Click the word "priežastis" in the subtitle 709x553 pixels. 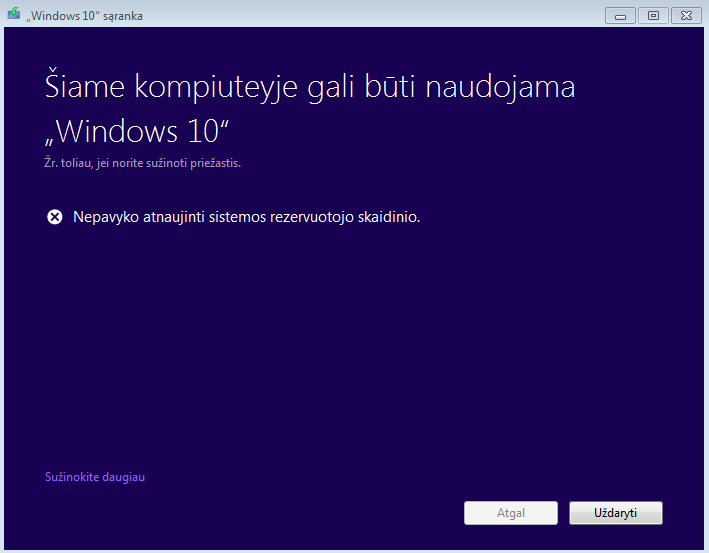click(213, 162)
